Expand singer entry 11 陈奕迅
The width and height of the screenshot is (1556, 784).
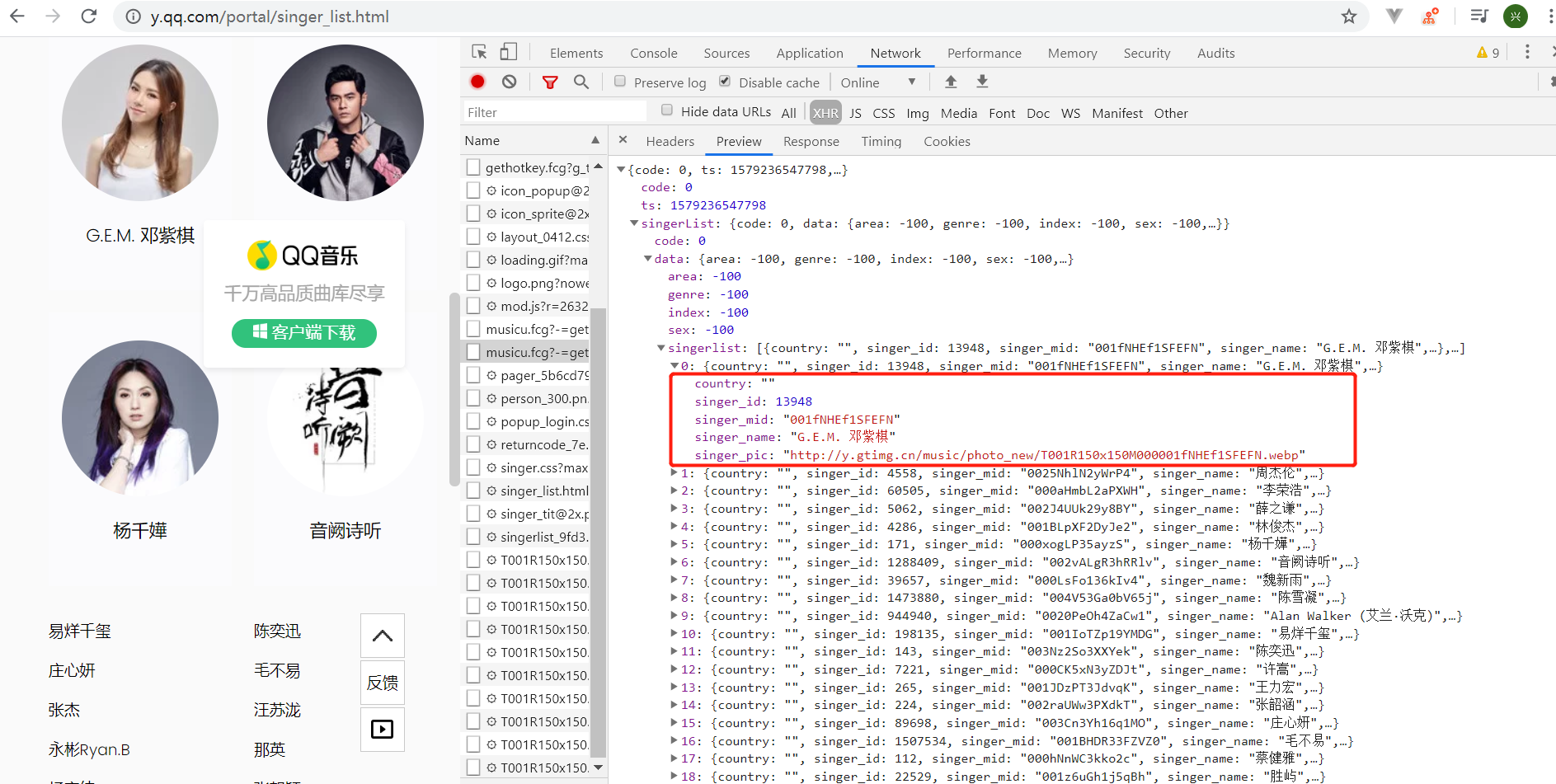(x=675, y=651)
